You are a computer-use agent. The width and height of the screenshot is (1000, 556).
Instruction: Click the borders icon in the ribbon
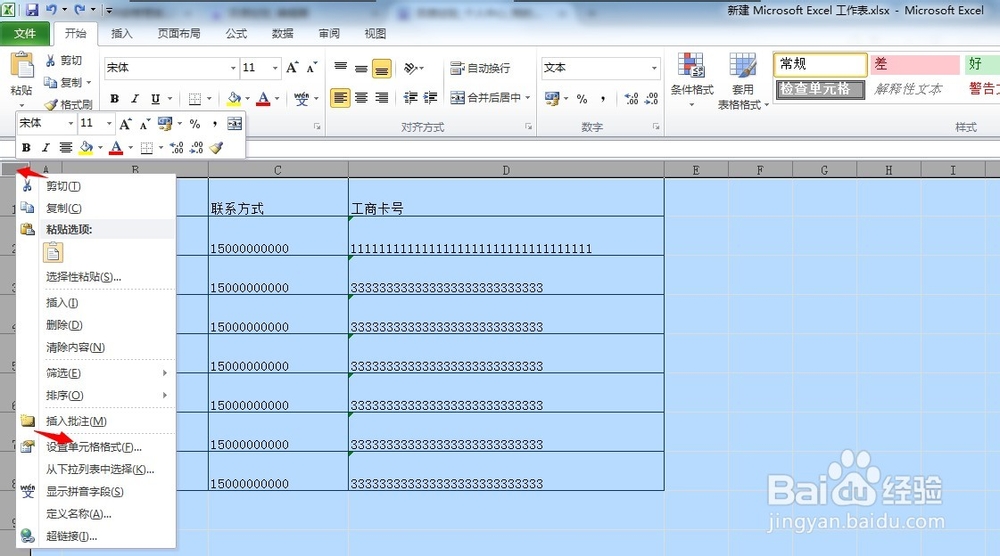(195, 98)
